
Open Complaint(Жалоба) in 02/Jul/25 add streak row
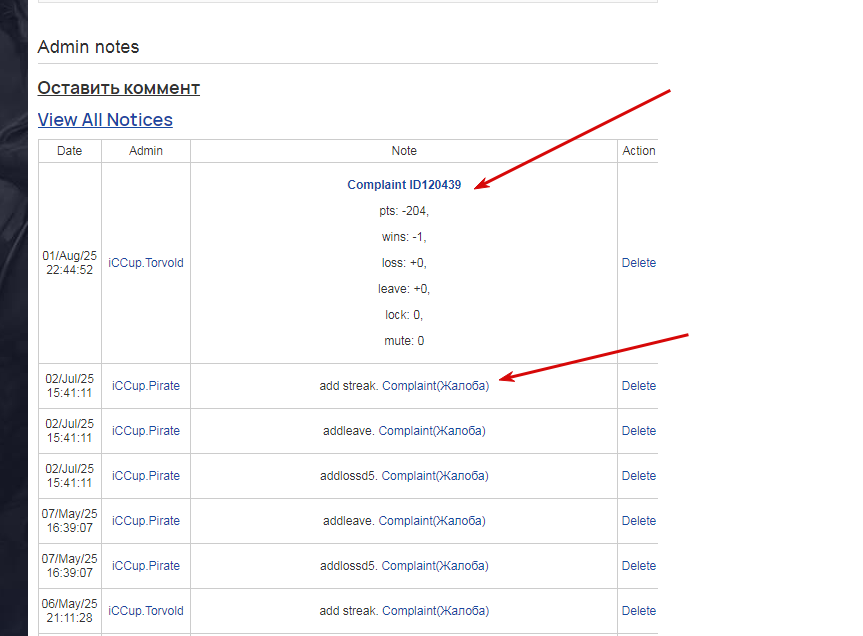pyautogui.click(x=435, y=386)
